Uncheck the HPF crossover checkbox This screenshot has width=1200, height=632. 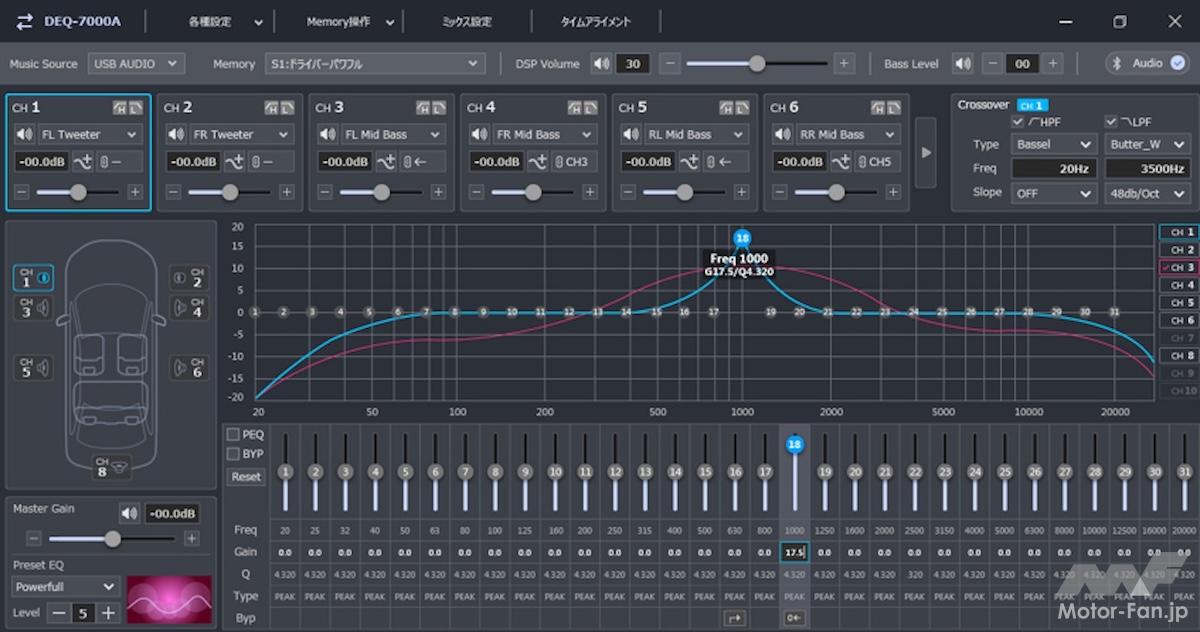[1018, 121]
